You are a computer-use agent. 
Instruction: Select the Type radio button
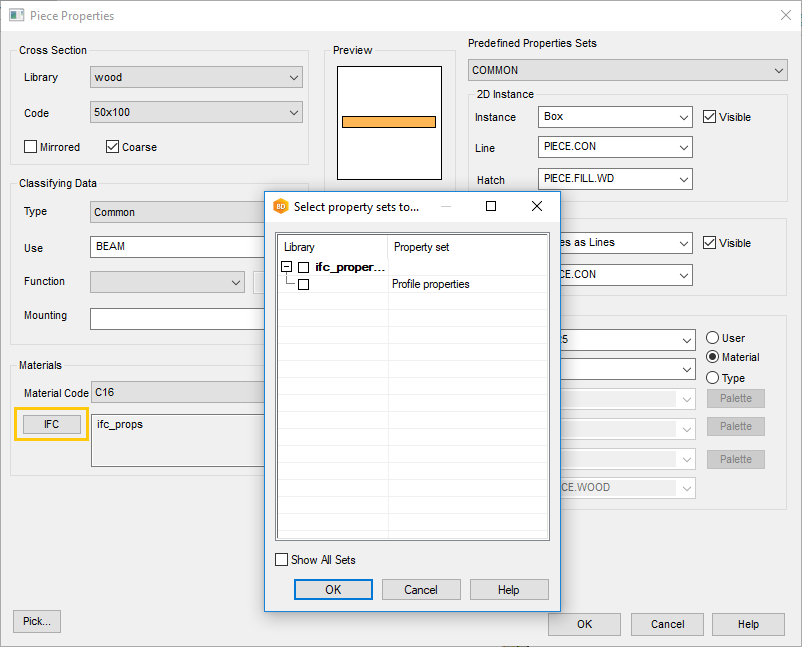click(713, 378)
